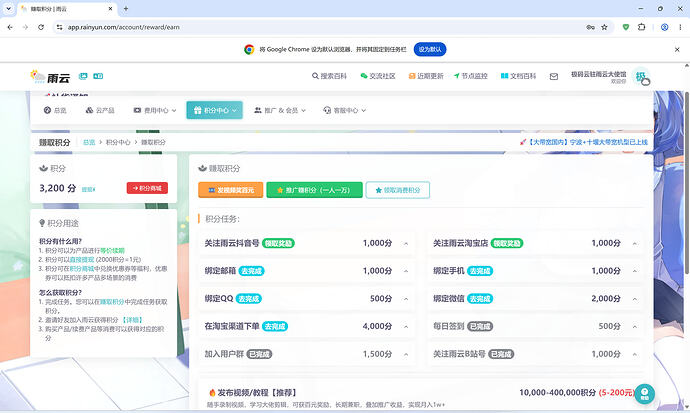The height and width of the screenshot is (413, 690).
Task: Collapse the 绑定QQ task chevron
Action: [406, 299]
